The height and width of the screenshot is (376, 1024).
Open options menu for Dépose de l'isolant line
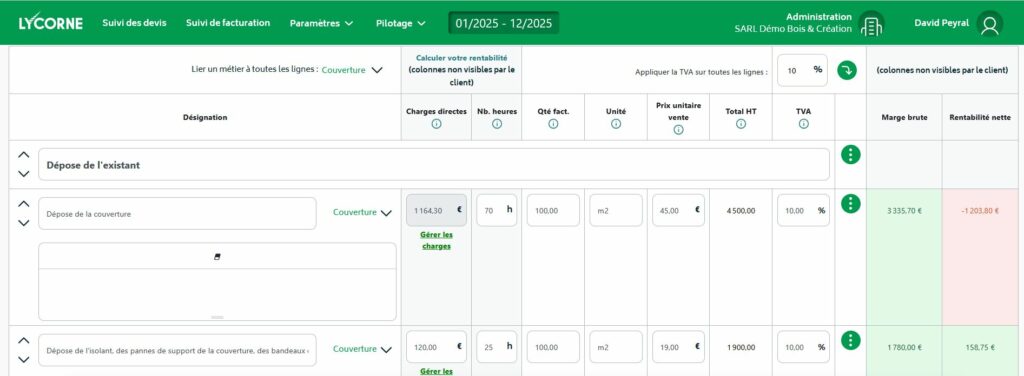[x=850, y=340]
